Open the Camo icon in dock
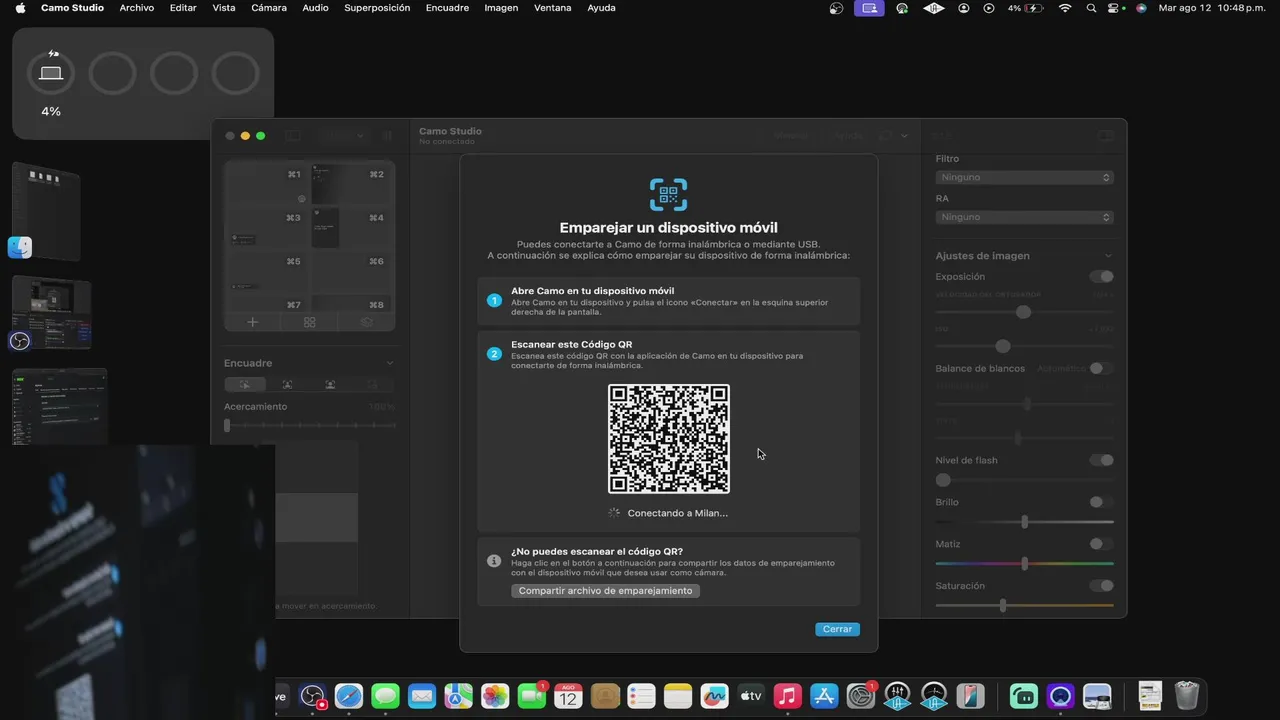 (1061, 695)
